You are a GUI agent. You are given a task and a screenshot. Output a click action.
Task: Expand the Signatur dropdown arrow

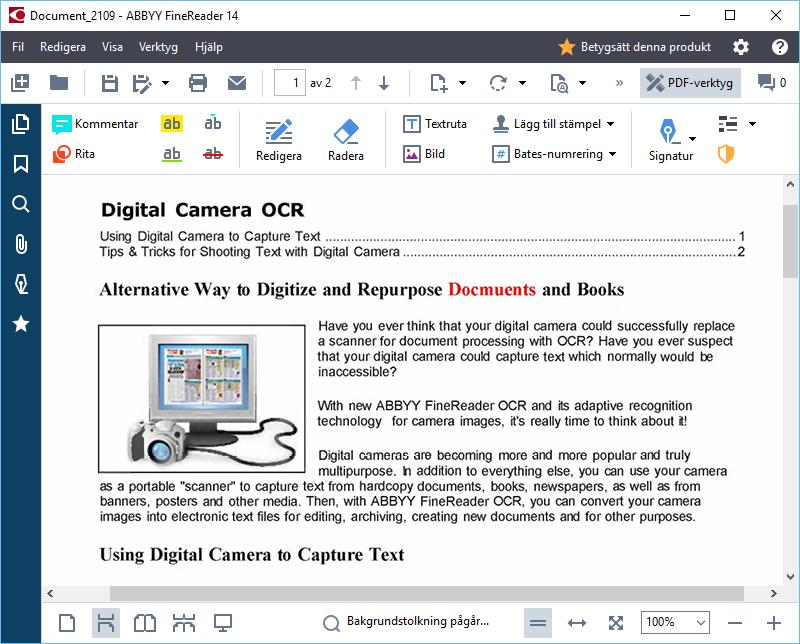click(692, 139)
